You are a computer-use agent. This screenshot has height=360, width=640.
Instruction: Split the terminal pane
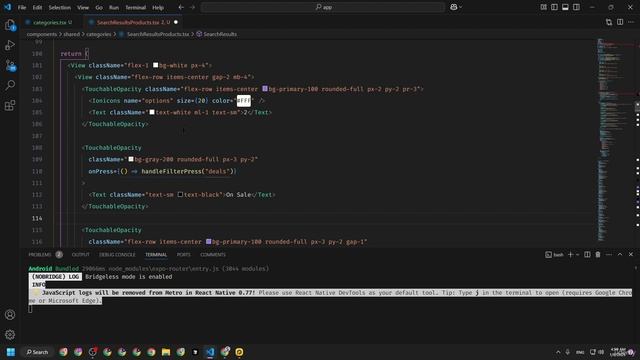587,255
